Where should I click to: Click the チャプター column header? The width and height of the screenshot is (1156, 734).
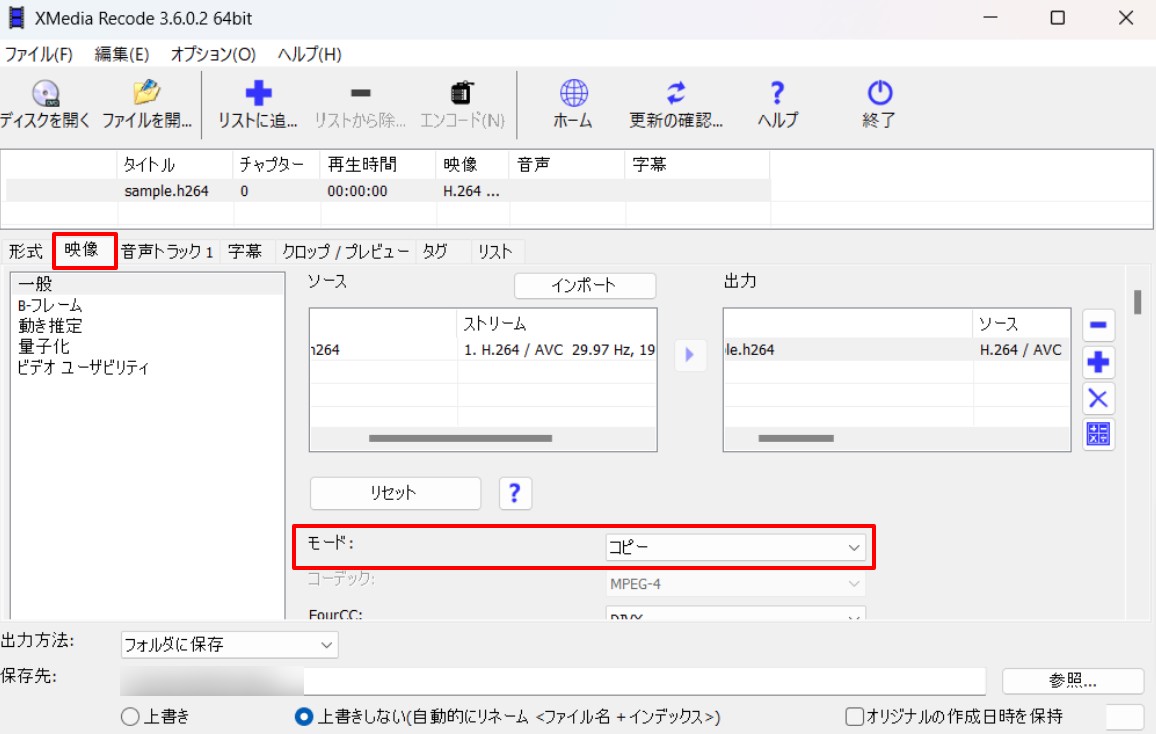coord(276,165)
